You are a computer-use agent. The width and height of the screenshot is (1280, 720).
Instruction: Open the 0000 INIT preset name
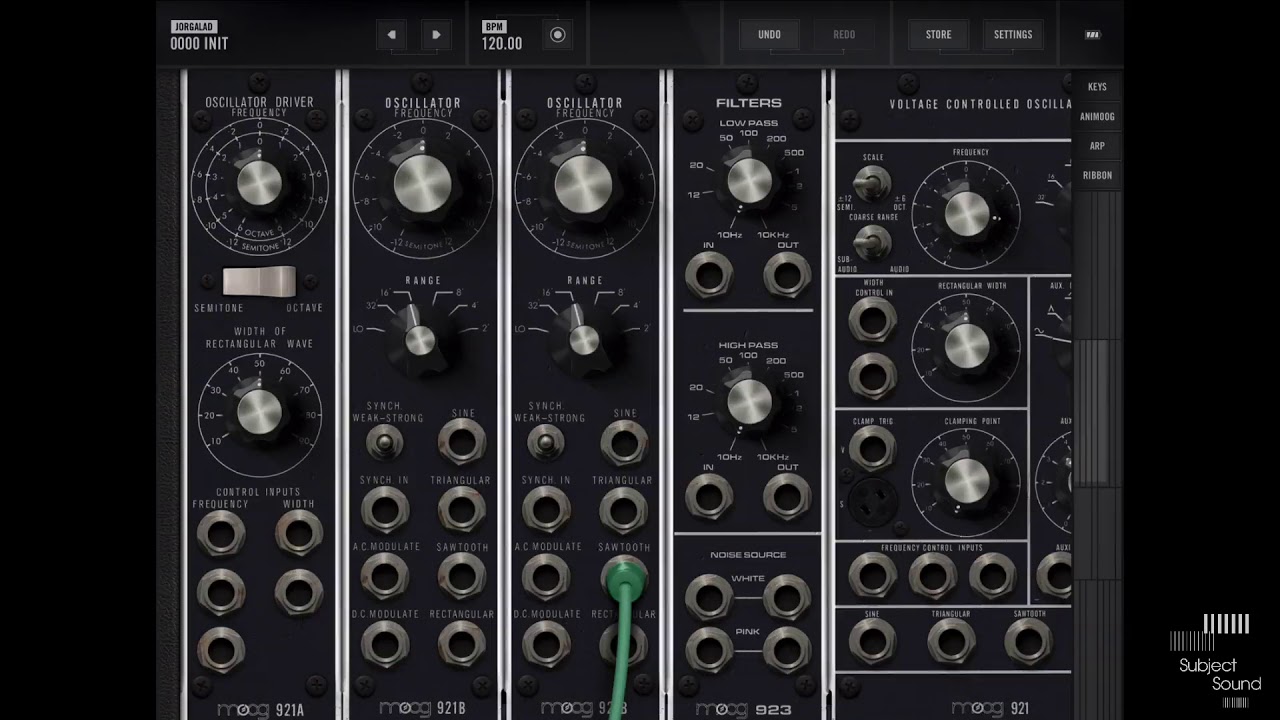click(x=199, y=43)
